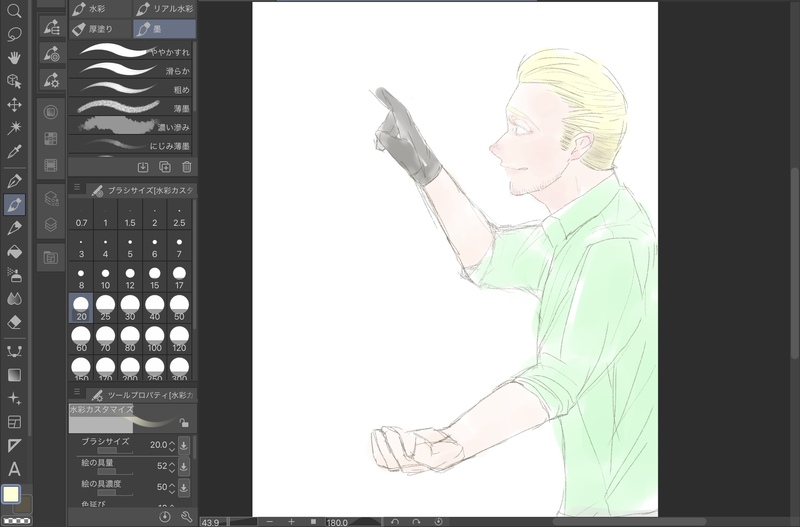
Task: Open the ブラシサイズ panel hamburger menu
Action: pyautogui.click(x=77, y=187)
